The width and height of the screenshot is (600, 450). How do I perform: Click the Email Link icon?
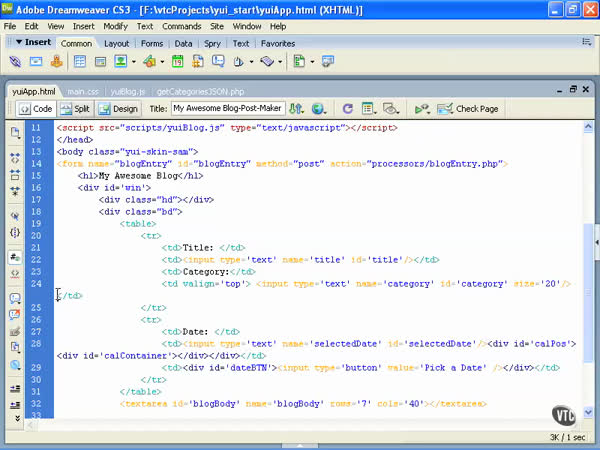[36, 62]
